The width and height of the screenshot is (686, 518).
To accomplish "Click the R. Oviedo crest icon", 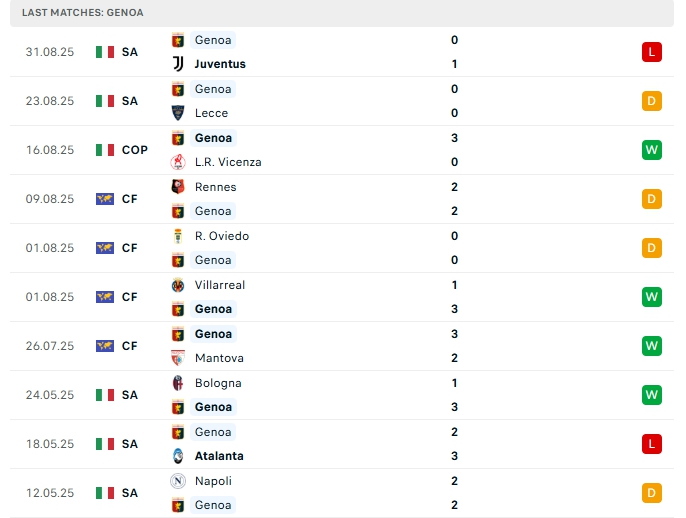I will (179, 236).
